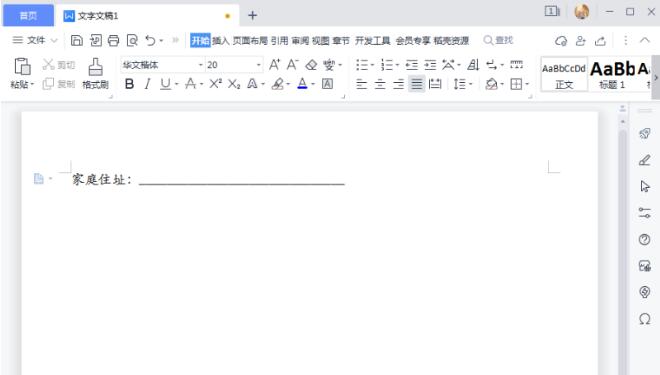
Task: Select the 标题 1 style
Action: tap(612, 74)
